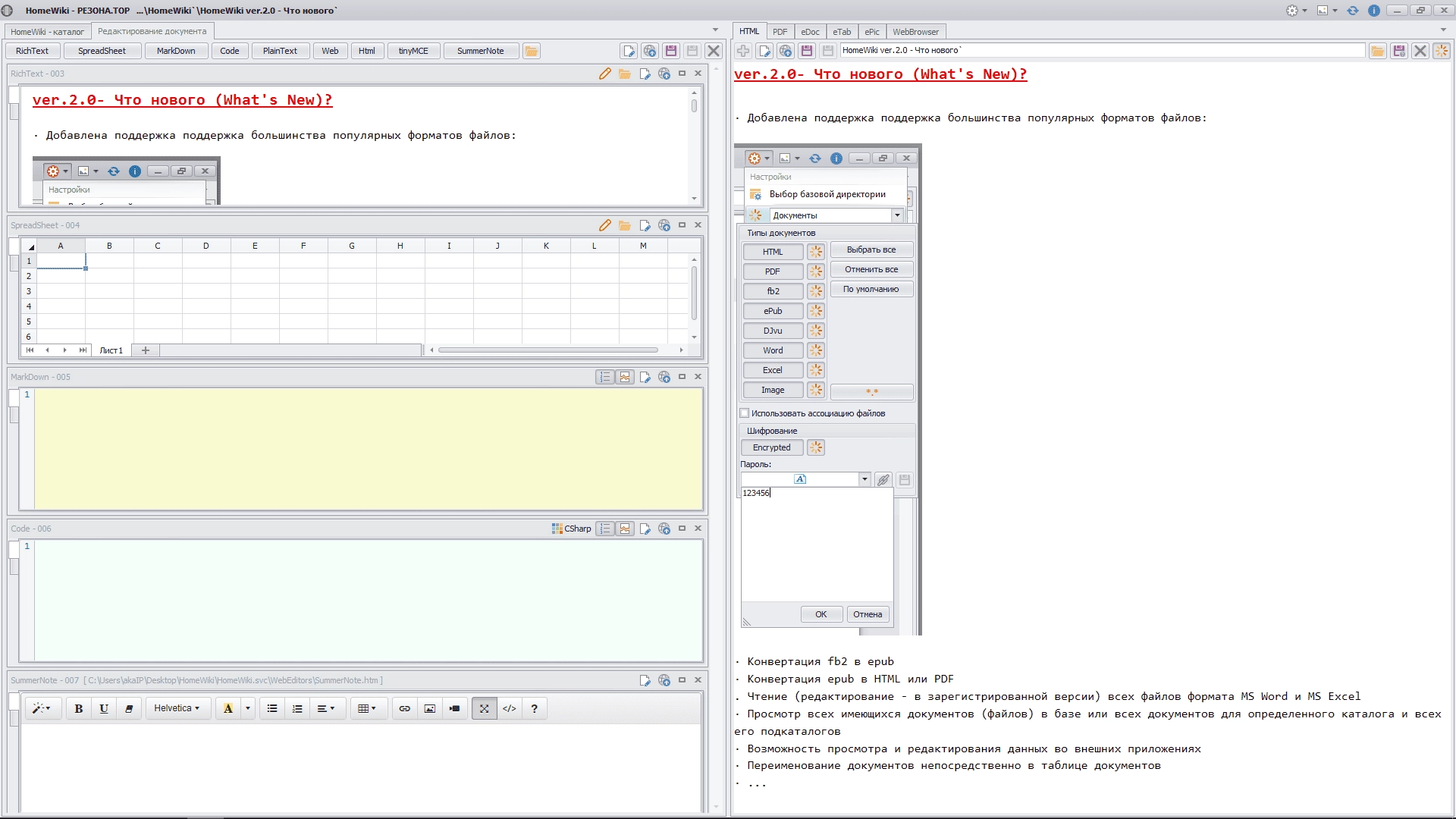Switch to the WebBrowser tab

(915, 32)
